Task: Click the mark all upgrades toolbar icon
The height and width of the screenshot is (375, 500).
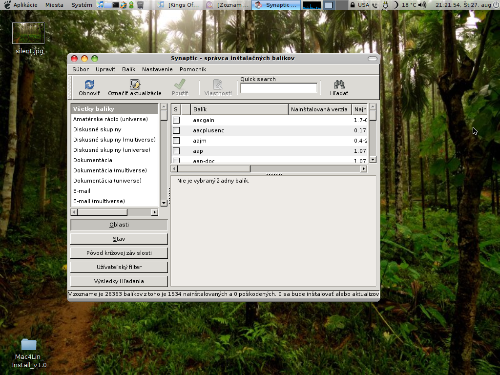Action: pos(135,84)
